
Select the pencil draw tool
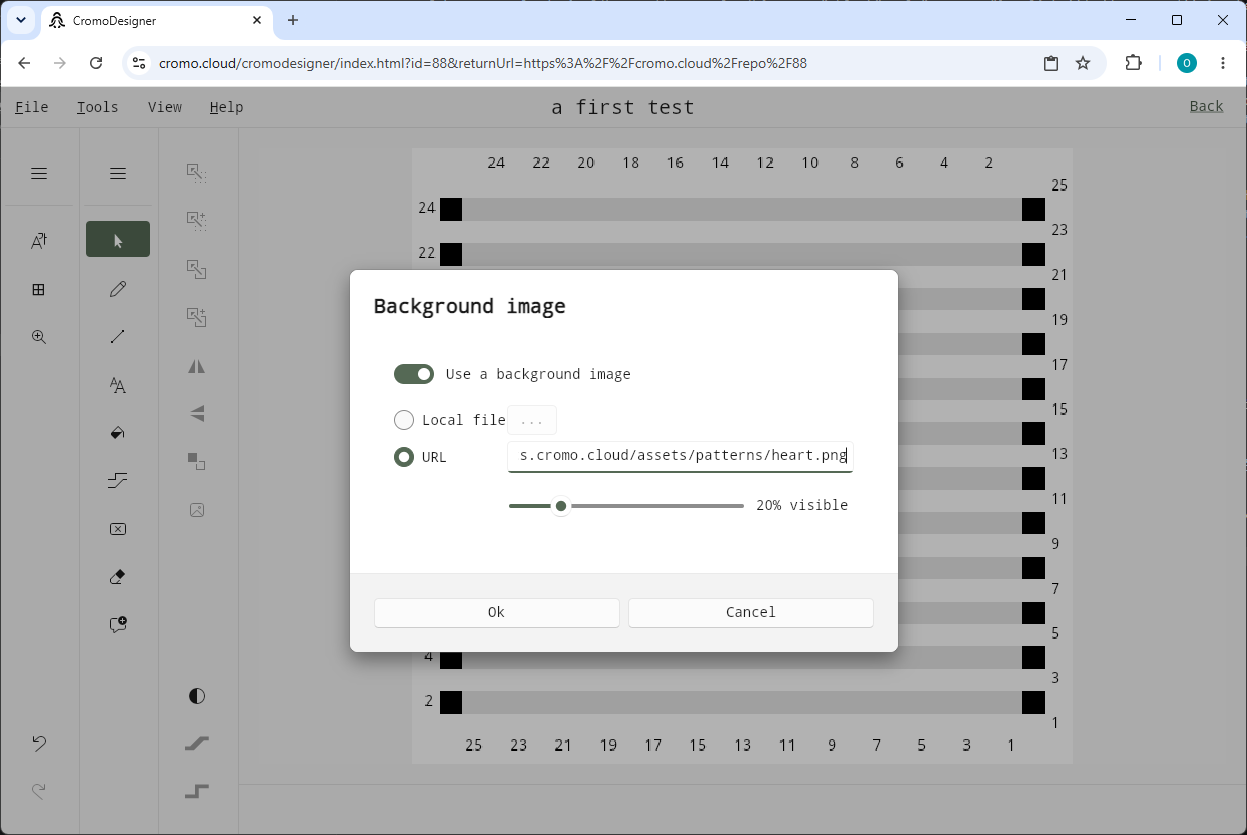coord(118,289)
